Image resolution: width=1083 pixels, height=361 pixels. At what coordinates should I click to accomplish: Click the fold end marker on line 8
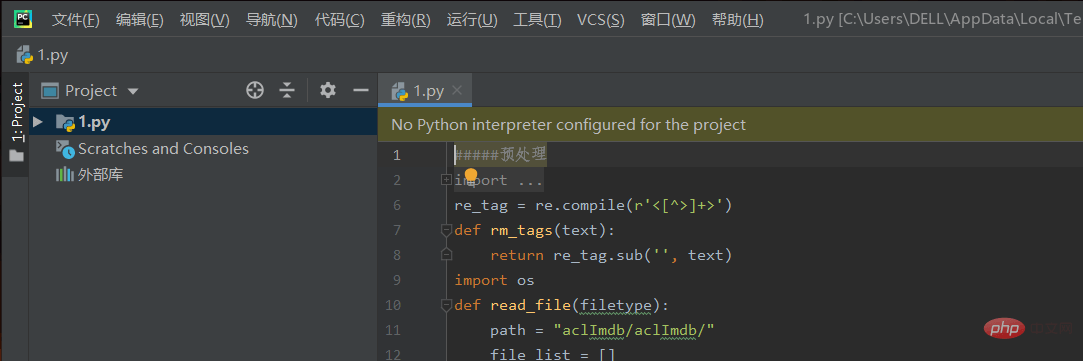446,255
